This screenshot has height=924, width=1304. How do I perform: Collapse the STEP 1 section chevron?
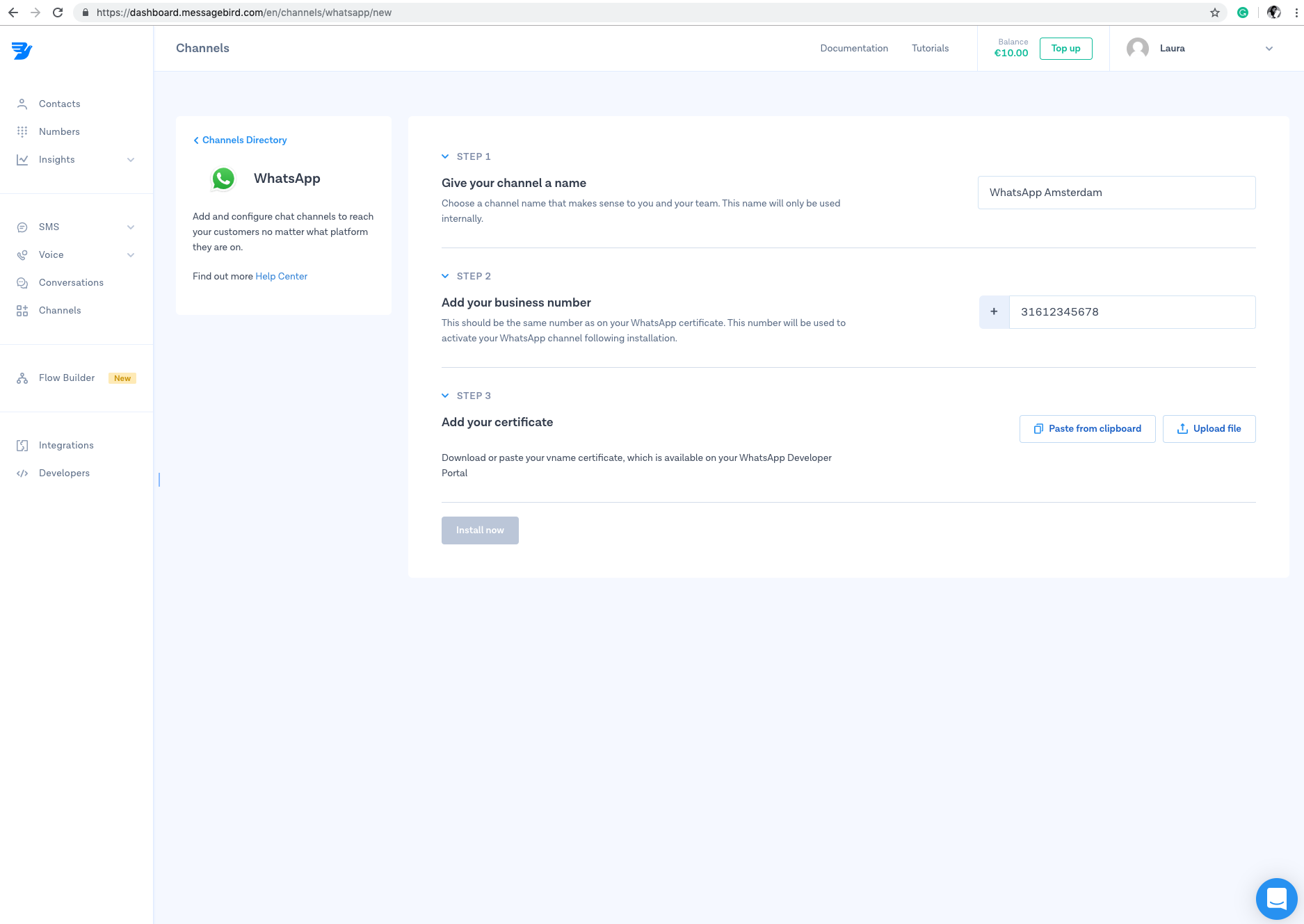tap(445, 156)
